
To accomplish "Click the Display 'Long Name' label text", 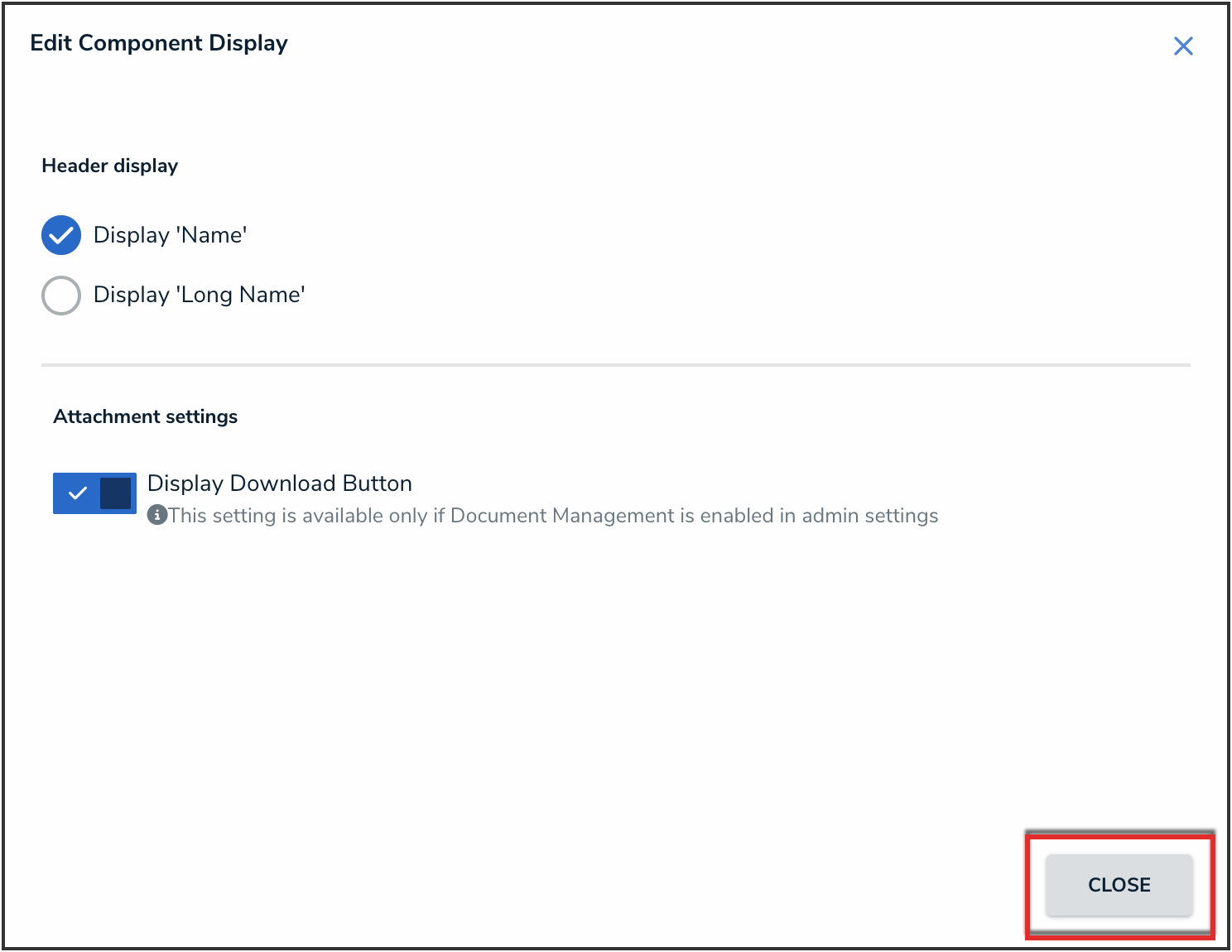I will click(199, 295).
